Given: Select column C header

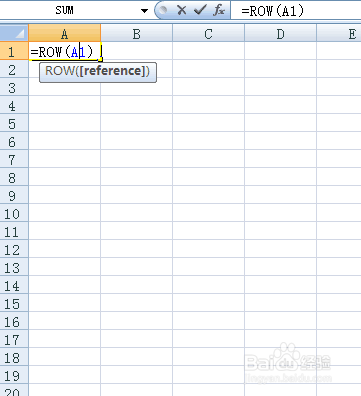Looking at the screenshot, I should pos(208,34).
